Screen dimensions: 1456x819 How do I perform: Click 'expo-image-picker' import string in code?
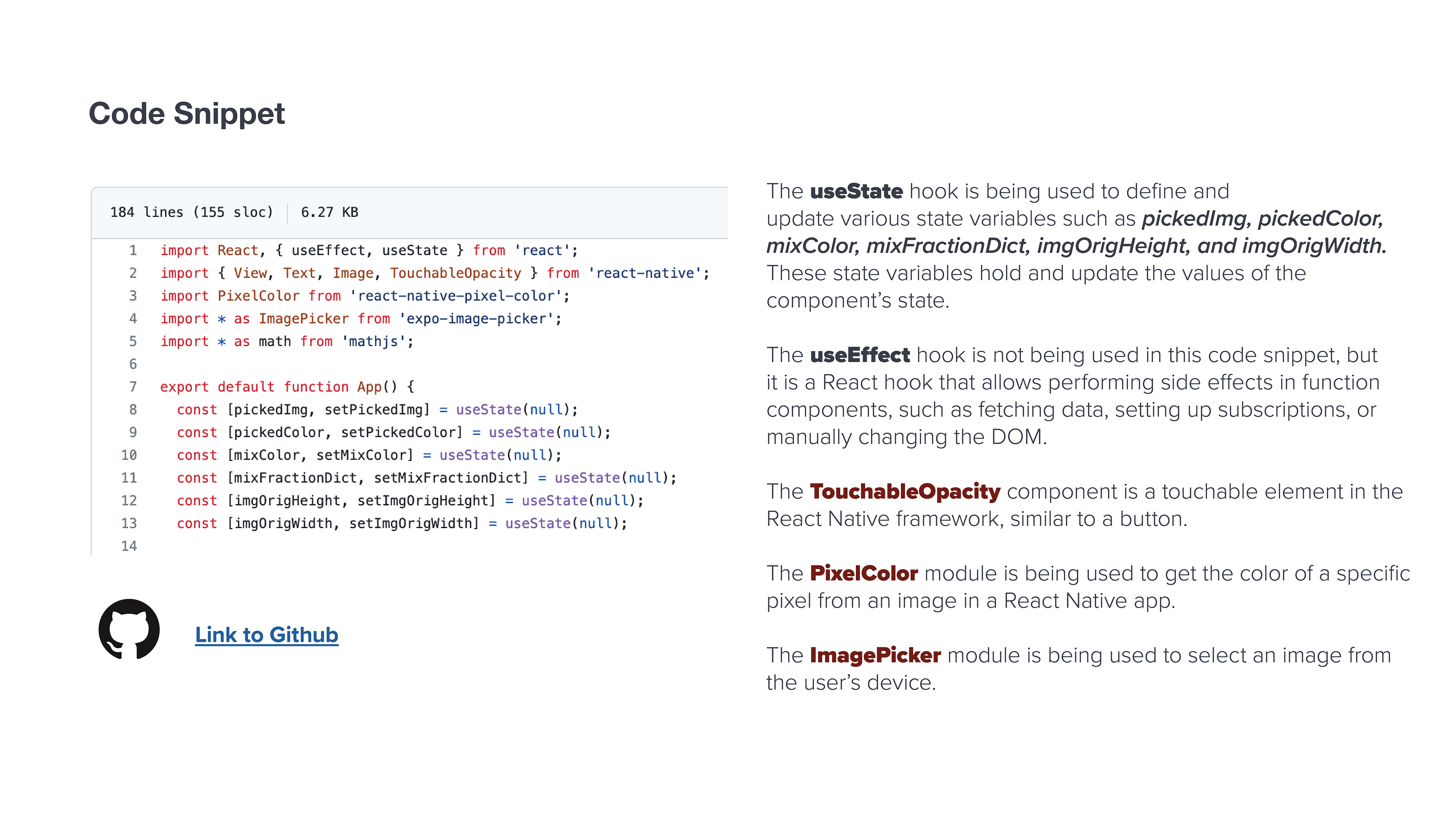click(476, 319)
